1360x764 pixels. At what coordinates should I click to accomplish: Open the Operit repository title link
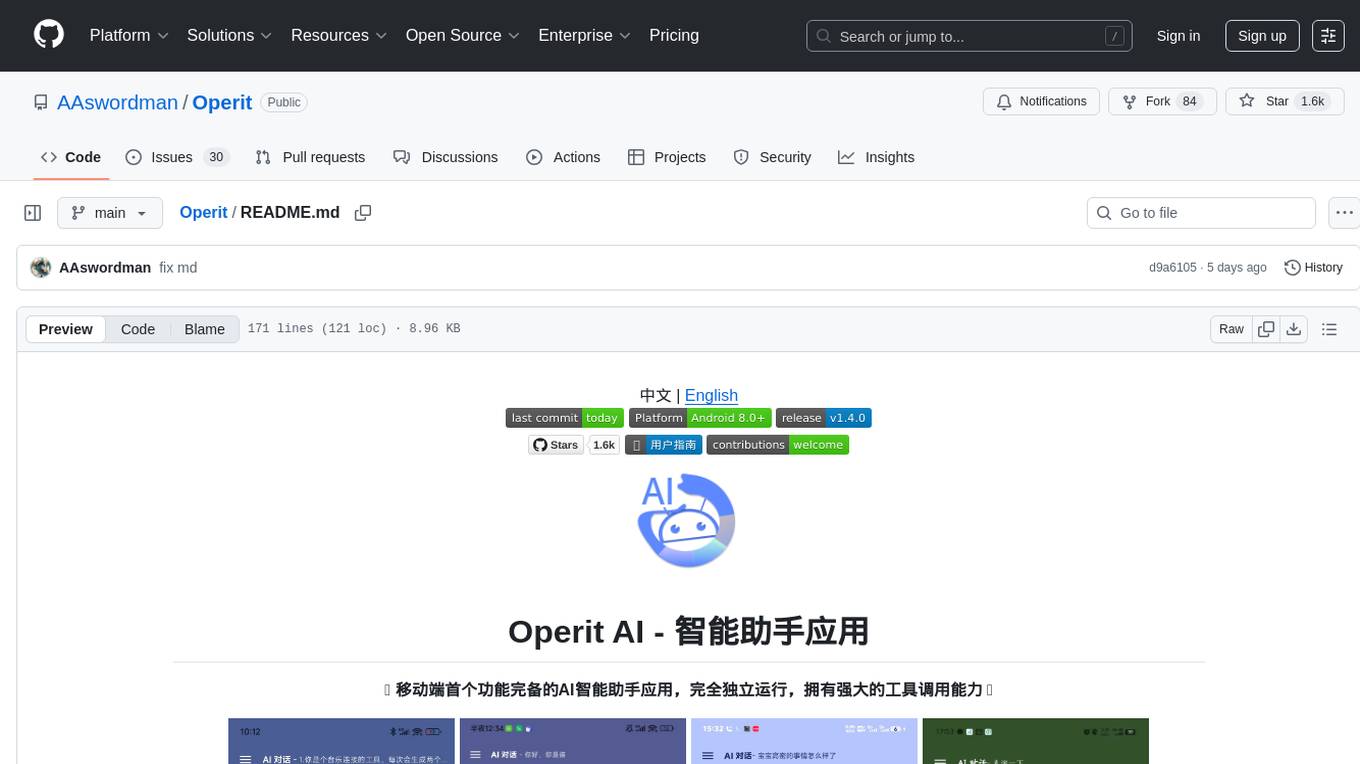coord(222,103)
